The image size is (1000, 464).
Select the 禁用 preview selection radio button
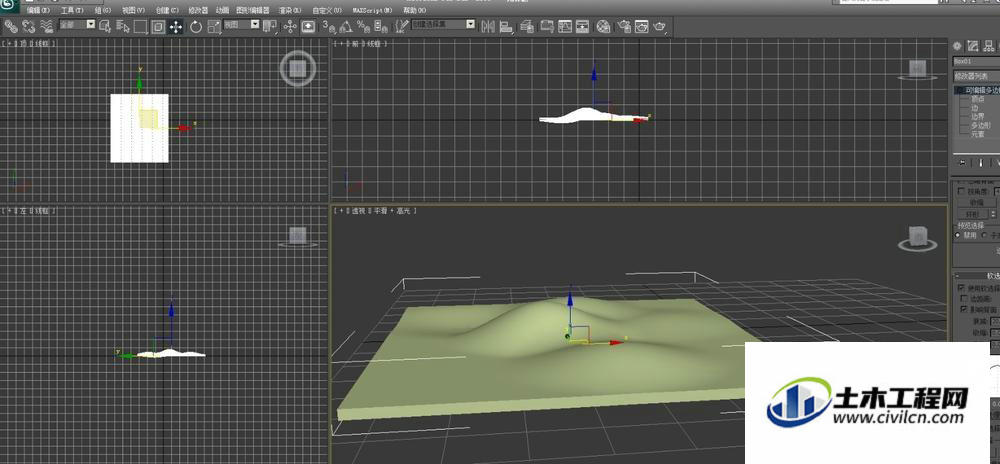click(957, 235)
